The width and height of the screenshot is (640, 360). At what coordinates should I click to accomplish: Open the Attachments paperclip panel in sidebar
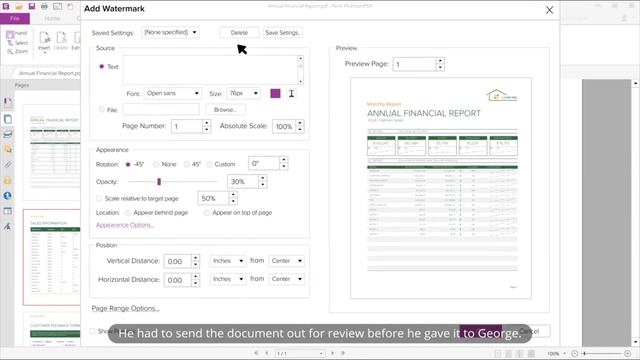click(7, 165)
